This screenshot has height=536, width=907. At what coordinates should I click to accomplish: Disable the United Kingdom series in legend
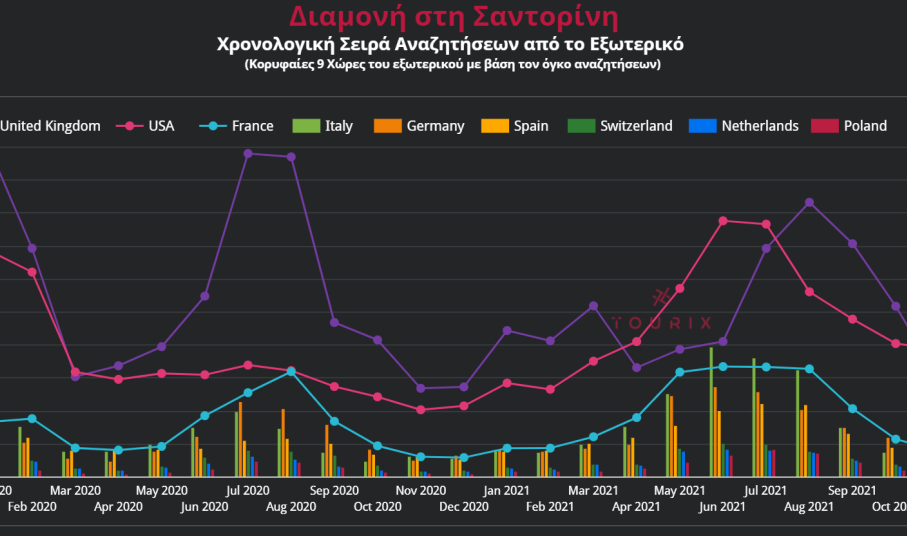(x=50, y=126)
